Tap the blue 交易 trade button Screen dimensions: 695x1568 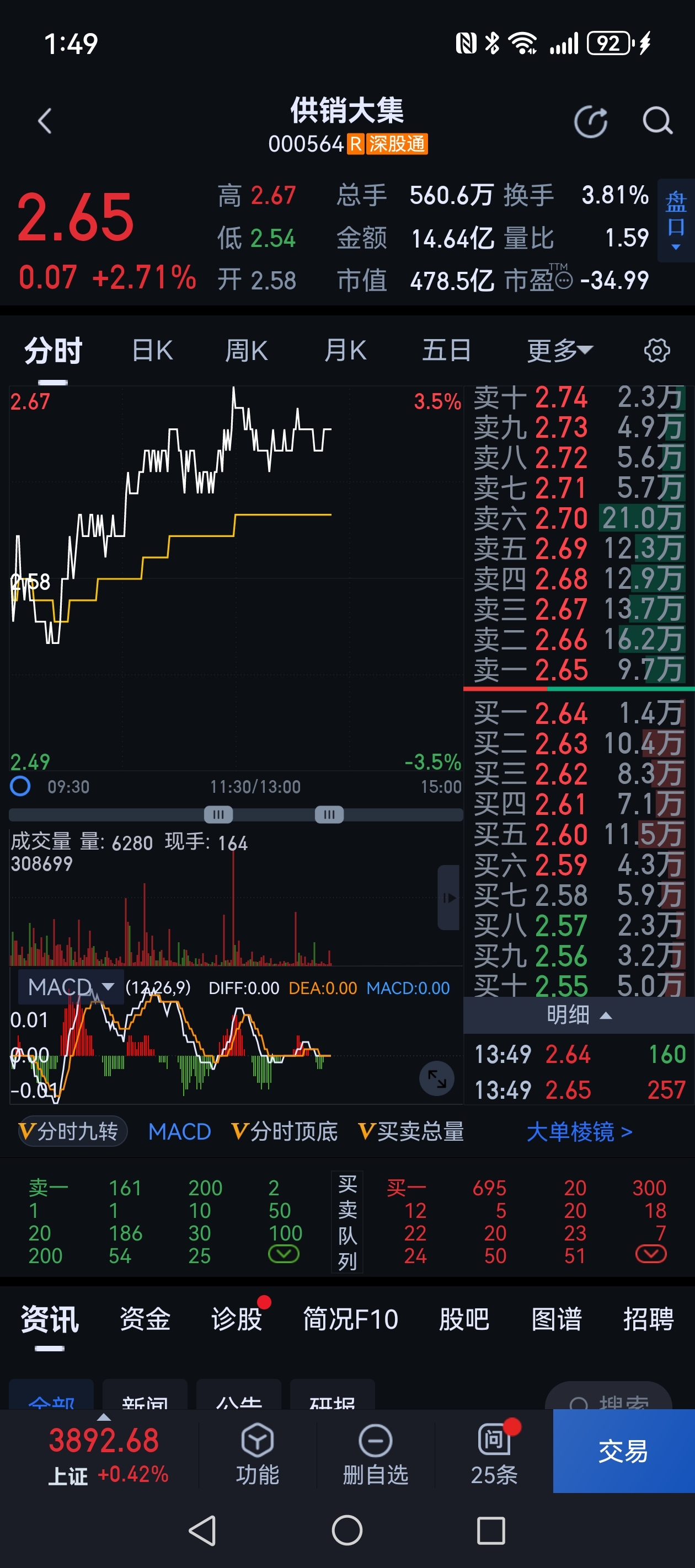tap(624, 1451)
